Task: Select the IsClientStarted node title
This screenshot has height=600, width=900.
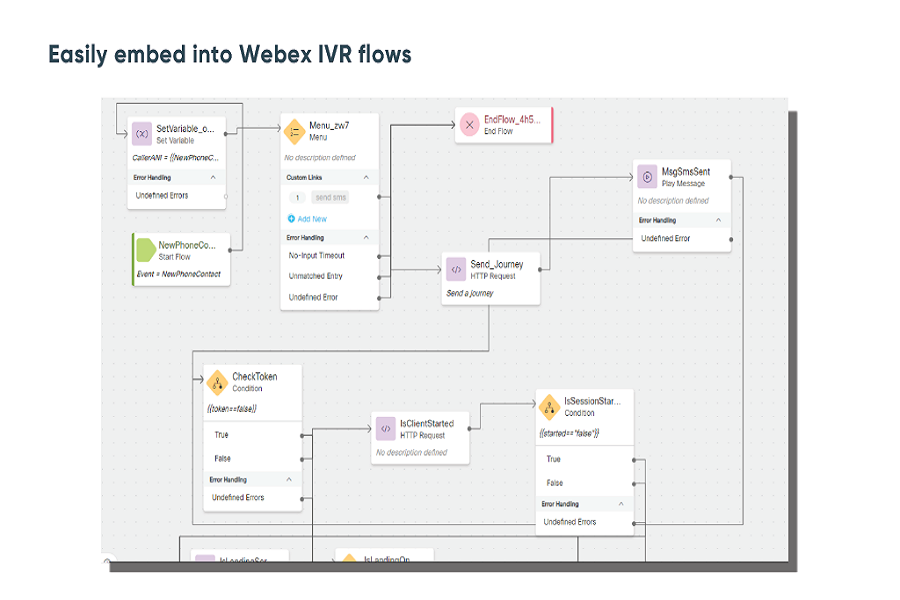Action: point(427,424)
